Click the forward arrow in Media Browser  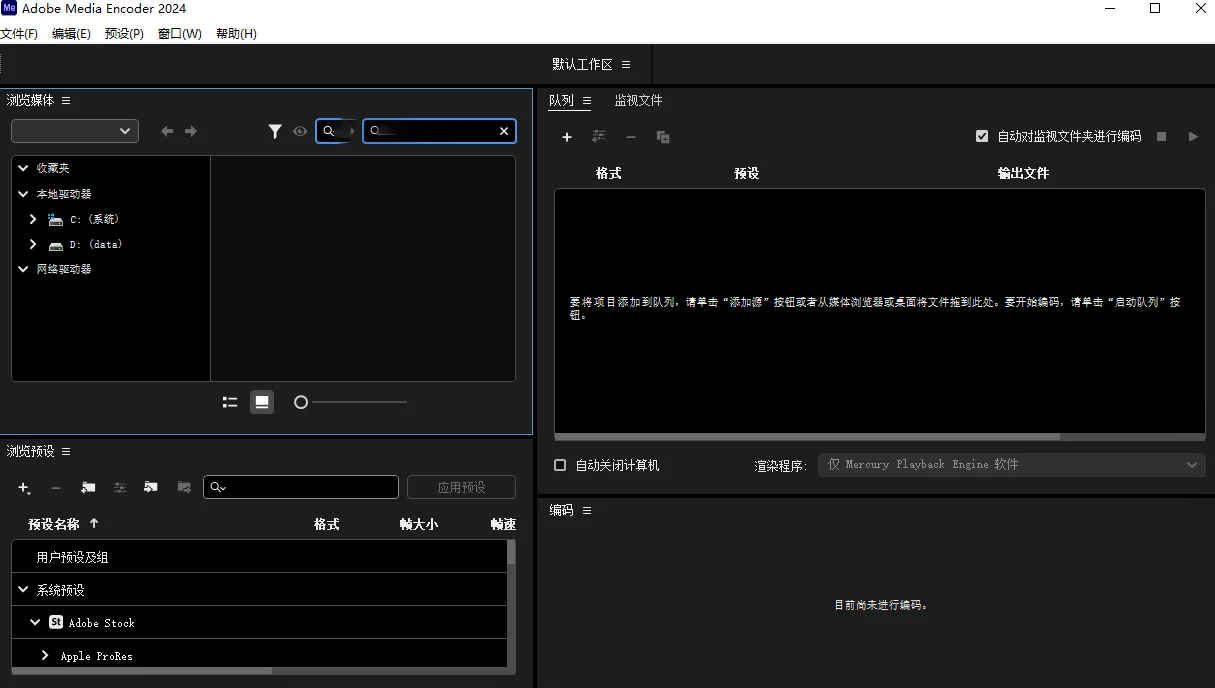191,131
